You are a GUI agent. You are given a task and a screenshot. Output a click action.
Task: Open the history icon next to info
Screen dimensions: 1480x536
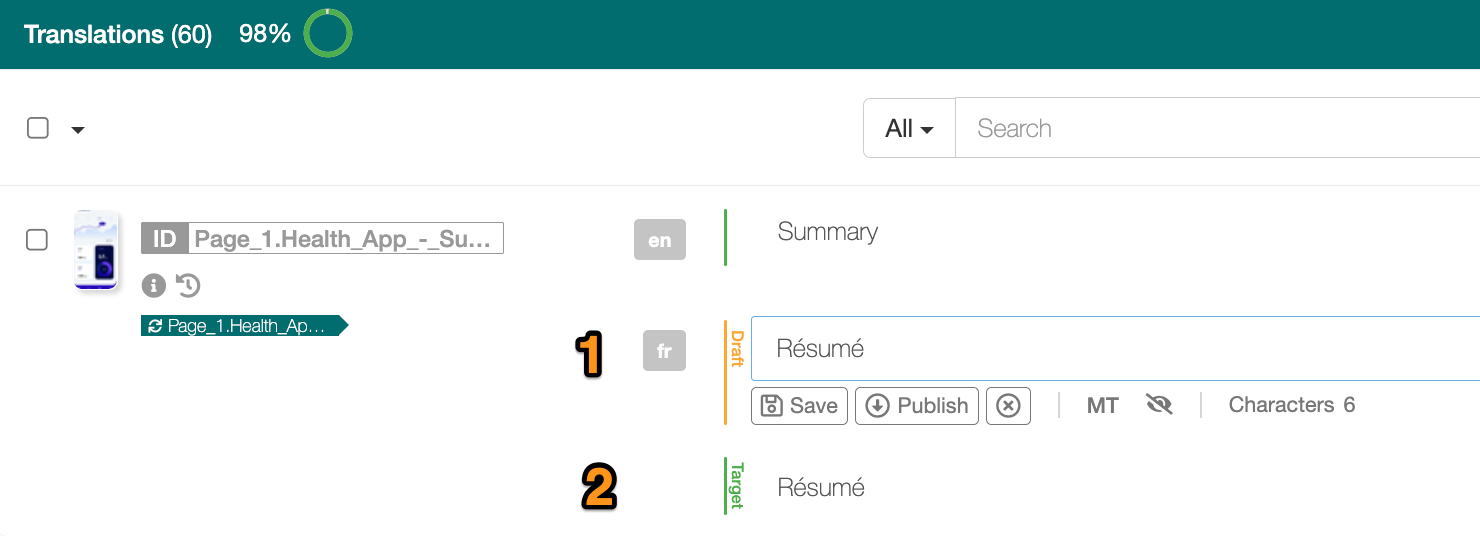188,286
